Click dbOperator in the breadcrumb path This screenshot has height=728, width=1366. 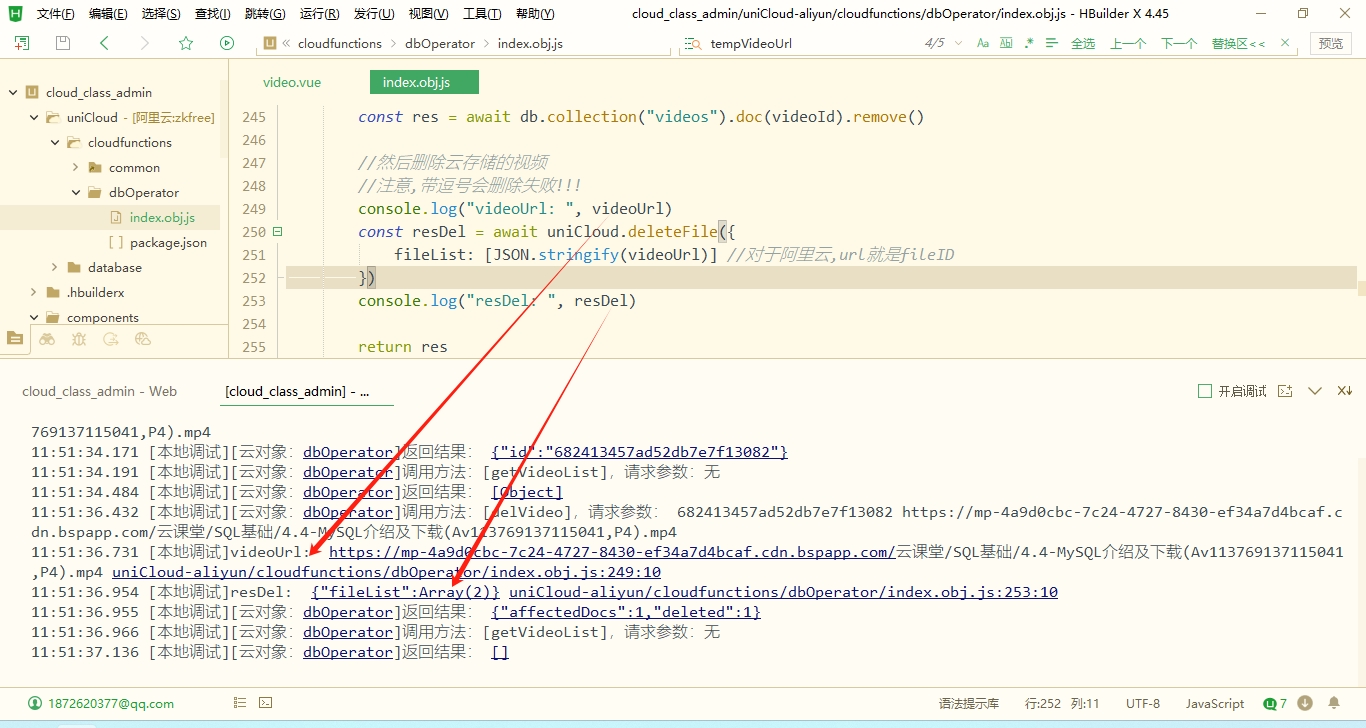(440, 44)
